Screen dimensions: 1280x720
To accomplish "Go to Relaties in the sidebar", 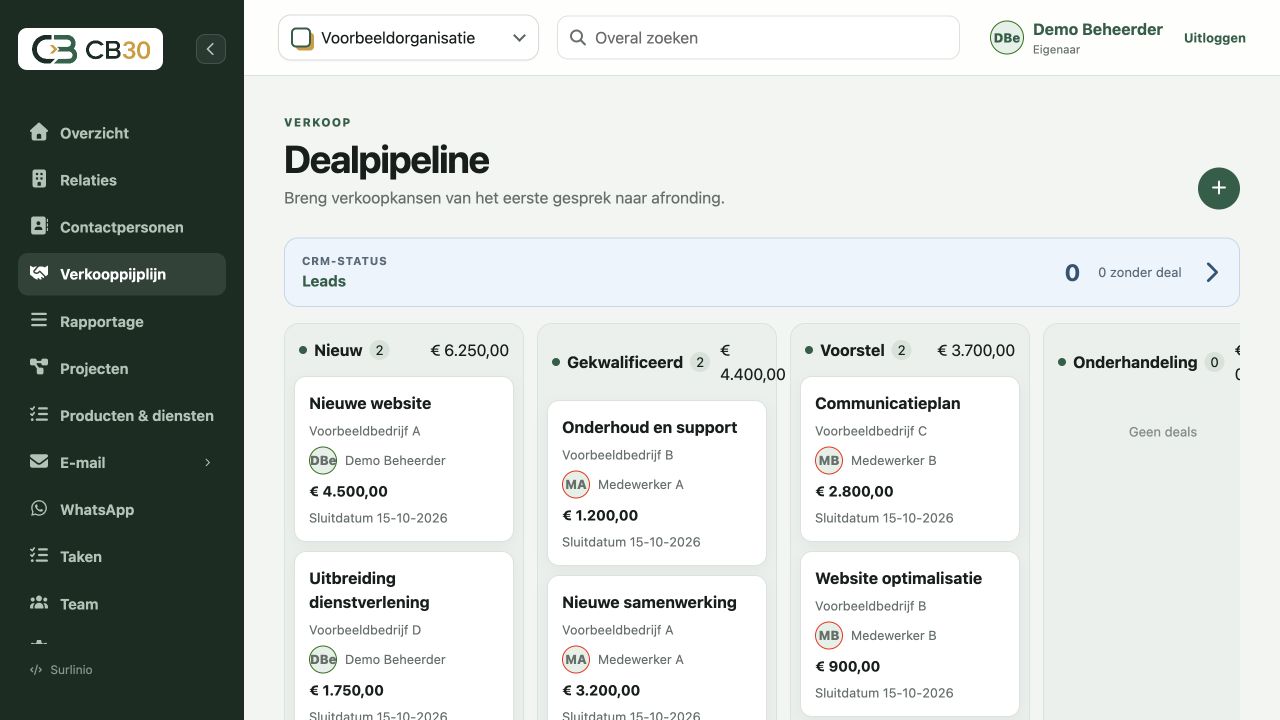I will [x=122, y=180].
